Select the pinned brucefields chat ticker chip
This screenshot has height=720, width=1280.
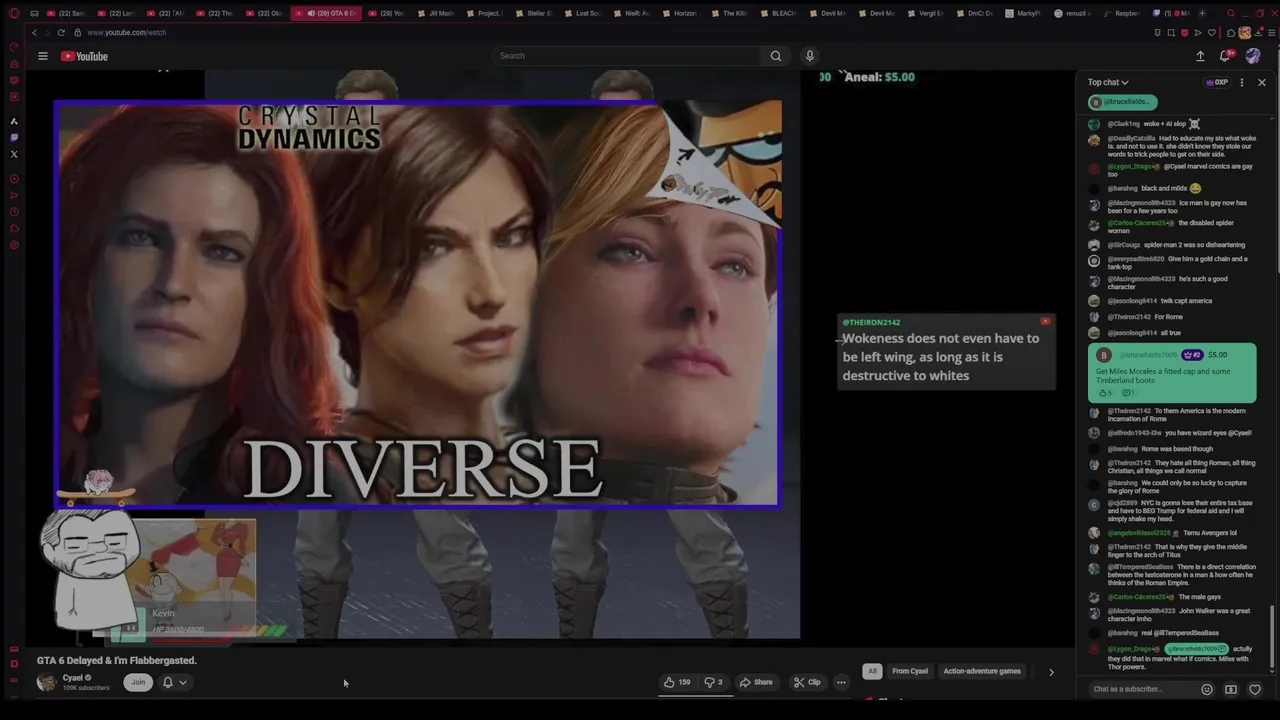1122,102
